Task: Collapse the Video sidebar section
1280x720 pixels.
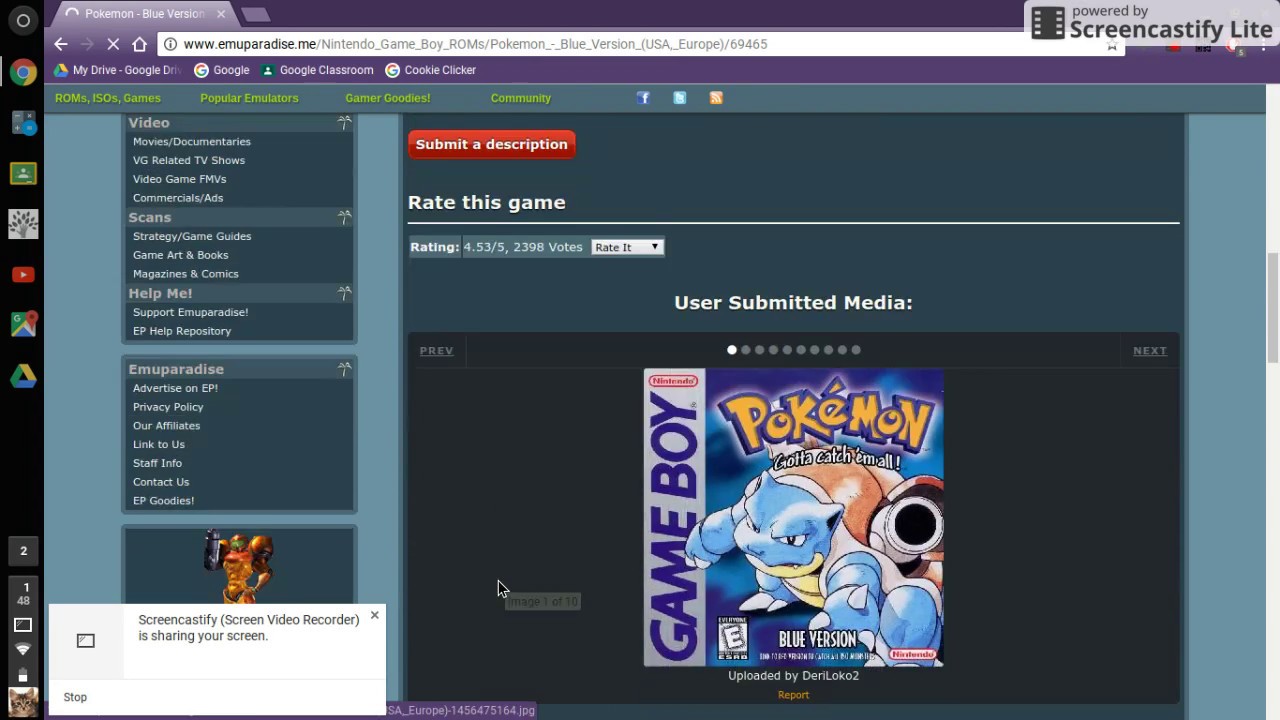Action: [x=344, y=122]
